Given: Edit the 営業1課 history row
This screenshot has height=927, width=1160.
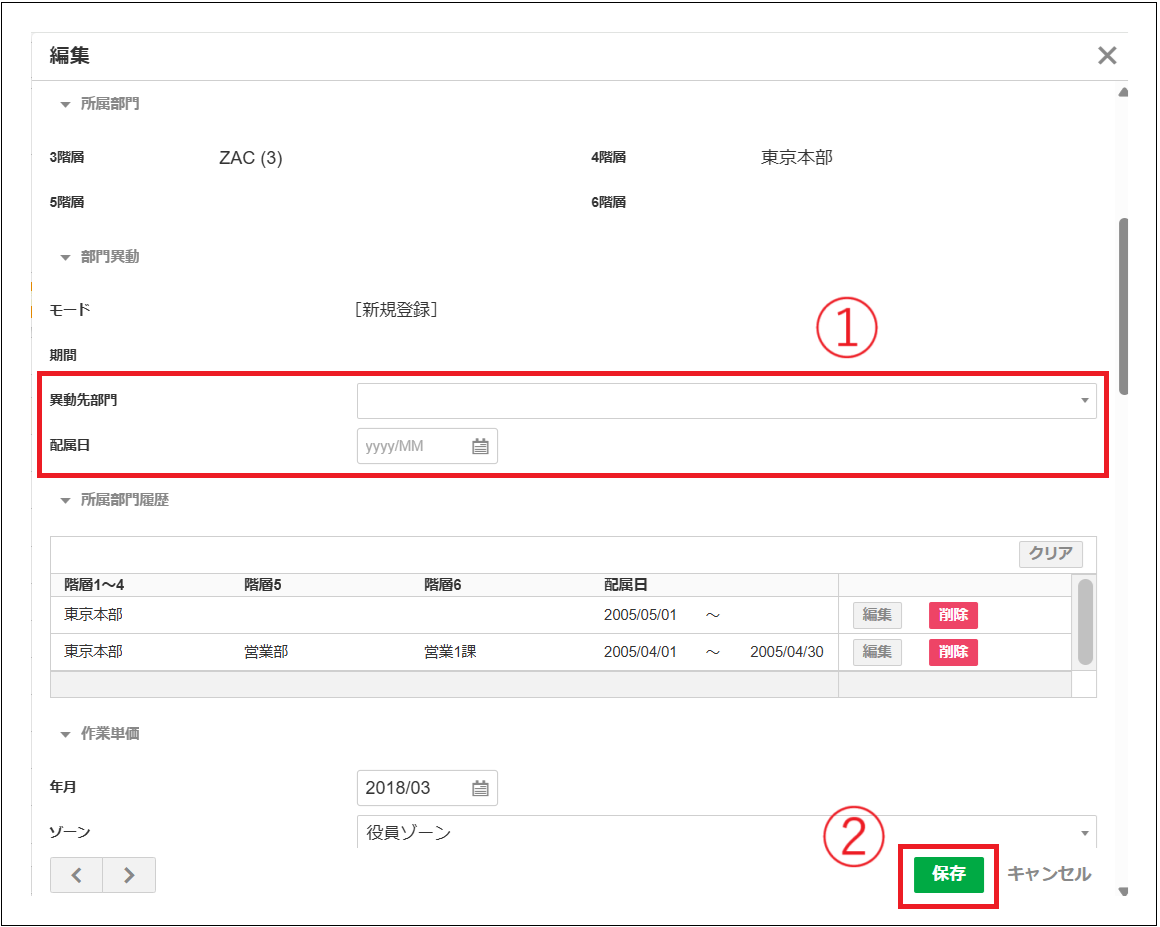Looking at the screenshot, I should (x=877, y=652).
